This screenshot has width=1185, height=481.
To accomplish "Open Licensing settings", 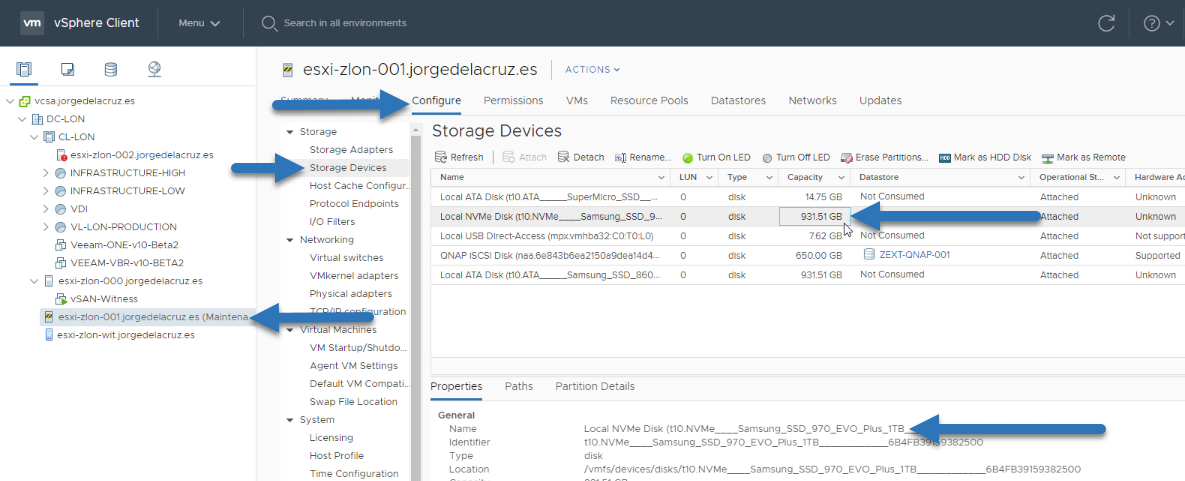I will pyautogui.click(x=331, y=438).
